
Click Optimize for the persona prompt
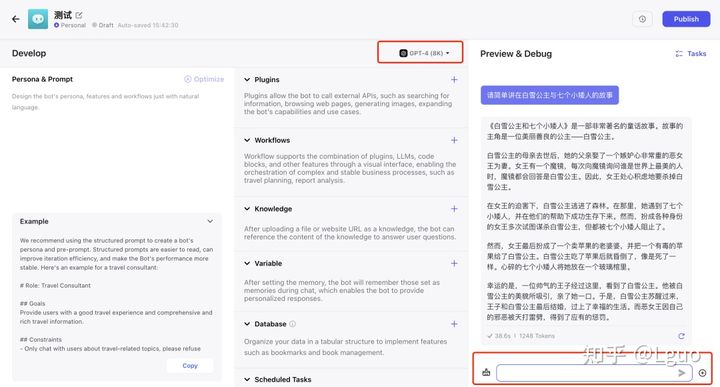point(204,79)
